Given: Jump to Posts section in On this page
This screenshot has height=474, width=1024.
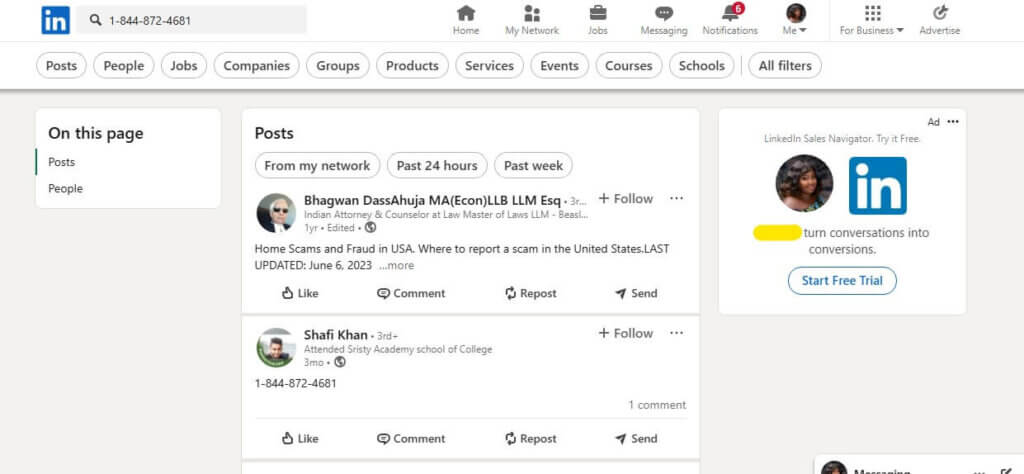Looking at the screenshot, I should tap(61, 162).
